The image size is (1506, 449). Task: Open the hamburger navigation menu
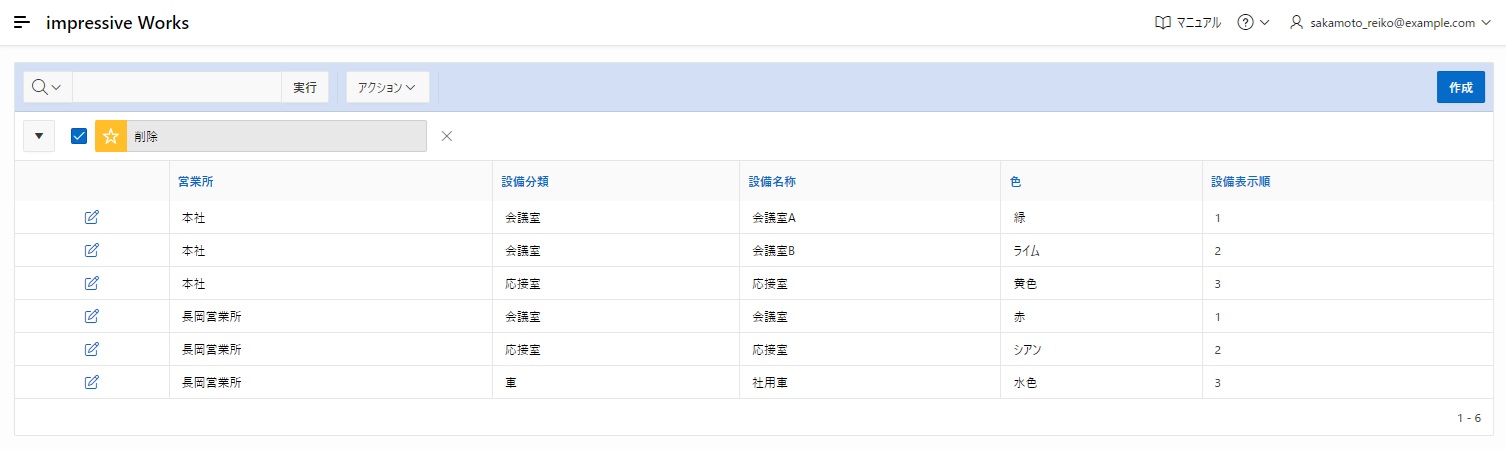click(22, 22)
